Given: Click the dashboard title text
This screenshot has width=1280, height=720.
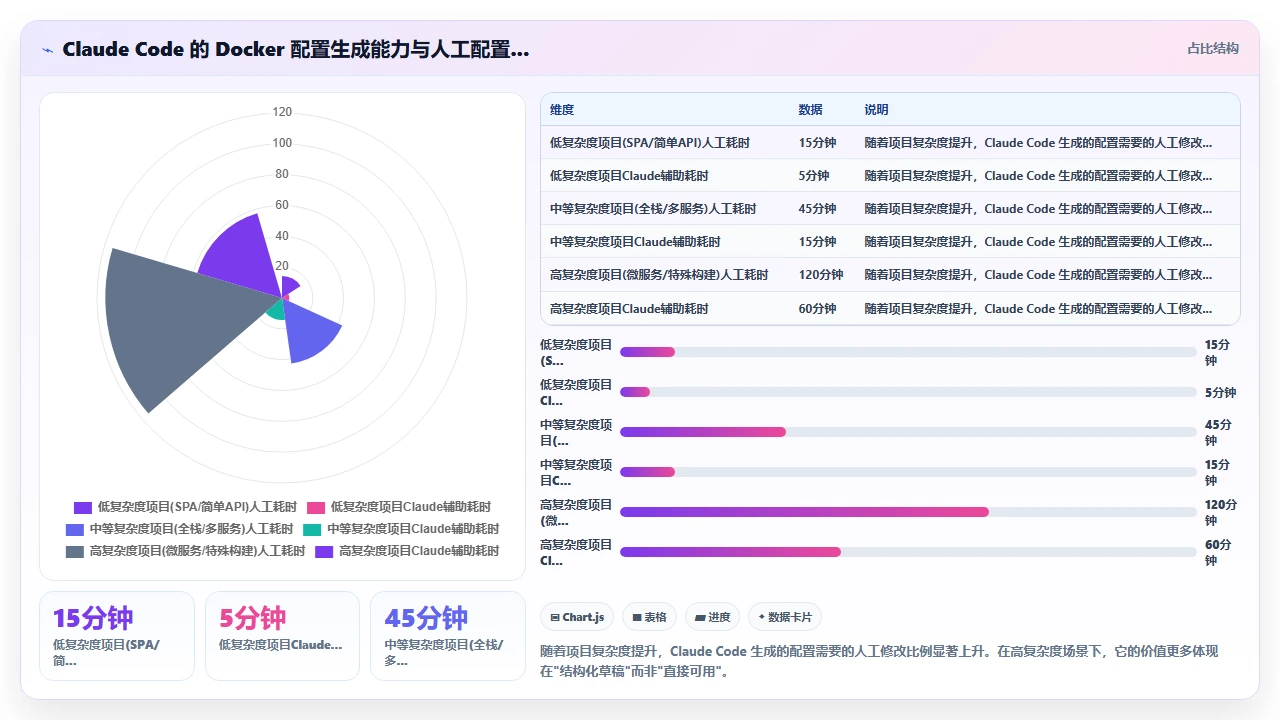Looking at the screenshot, I should [296, 50].
